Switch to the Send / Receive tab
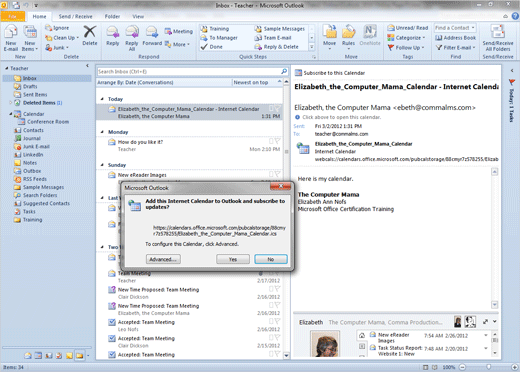Screen dimensions: 520x372 point(75,16)
